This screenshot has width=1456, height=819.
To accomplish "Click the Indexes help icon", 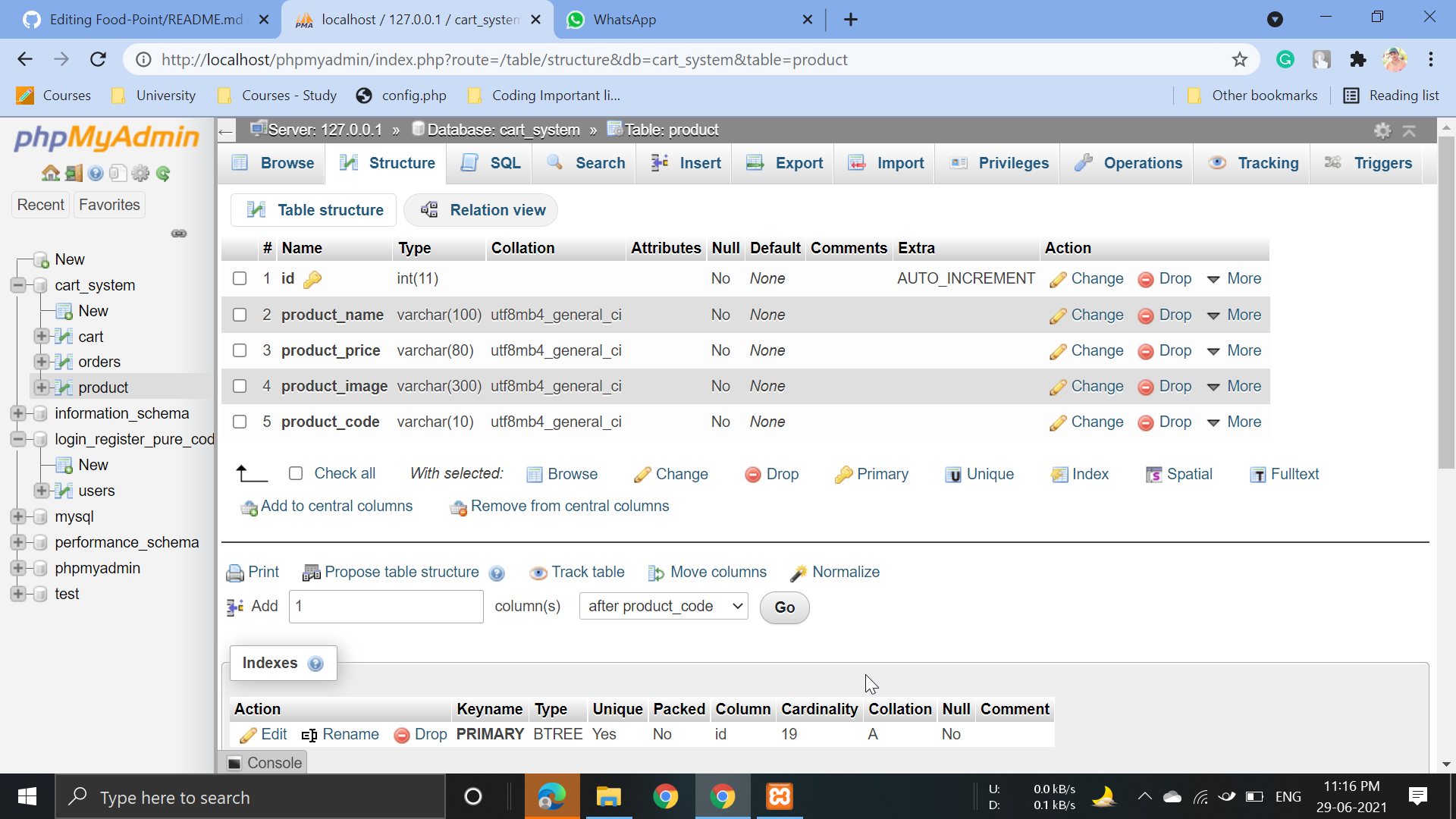I will click(315, 664).
